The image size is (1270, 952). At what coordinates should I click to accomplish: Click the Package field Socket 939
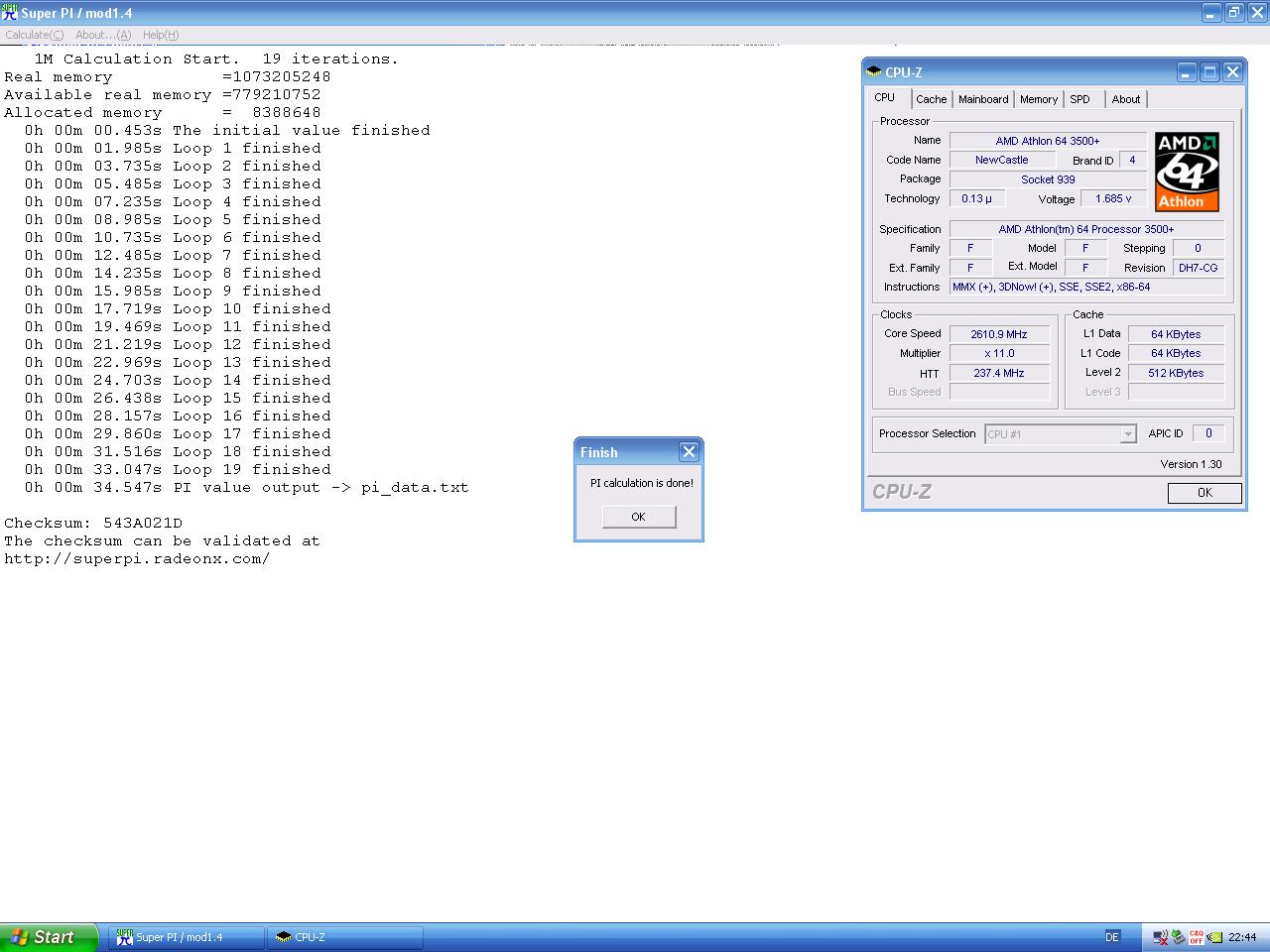[x=1048, y=179]
